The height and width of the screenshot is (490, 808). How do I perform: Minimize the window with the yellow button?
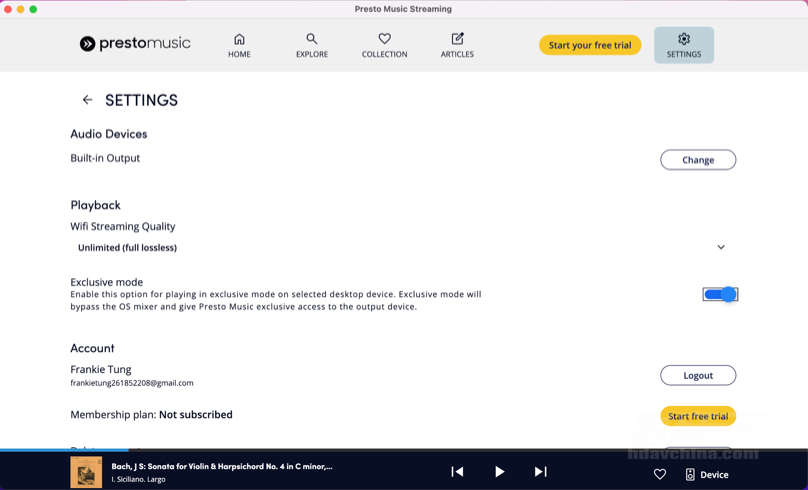pos(21,9)
